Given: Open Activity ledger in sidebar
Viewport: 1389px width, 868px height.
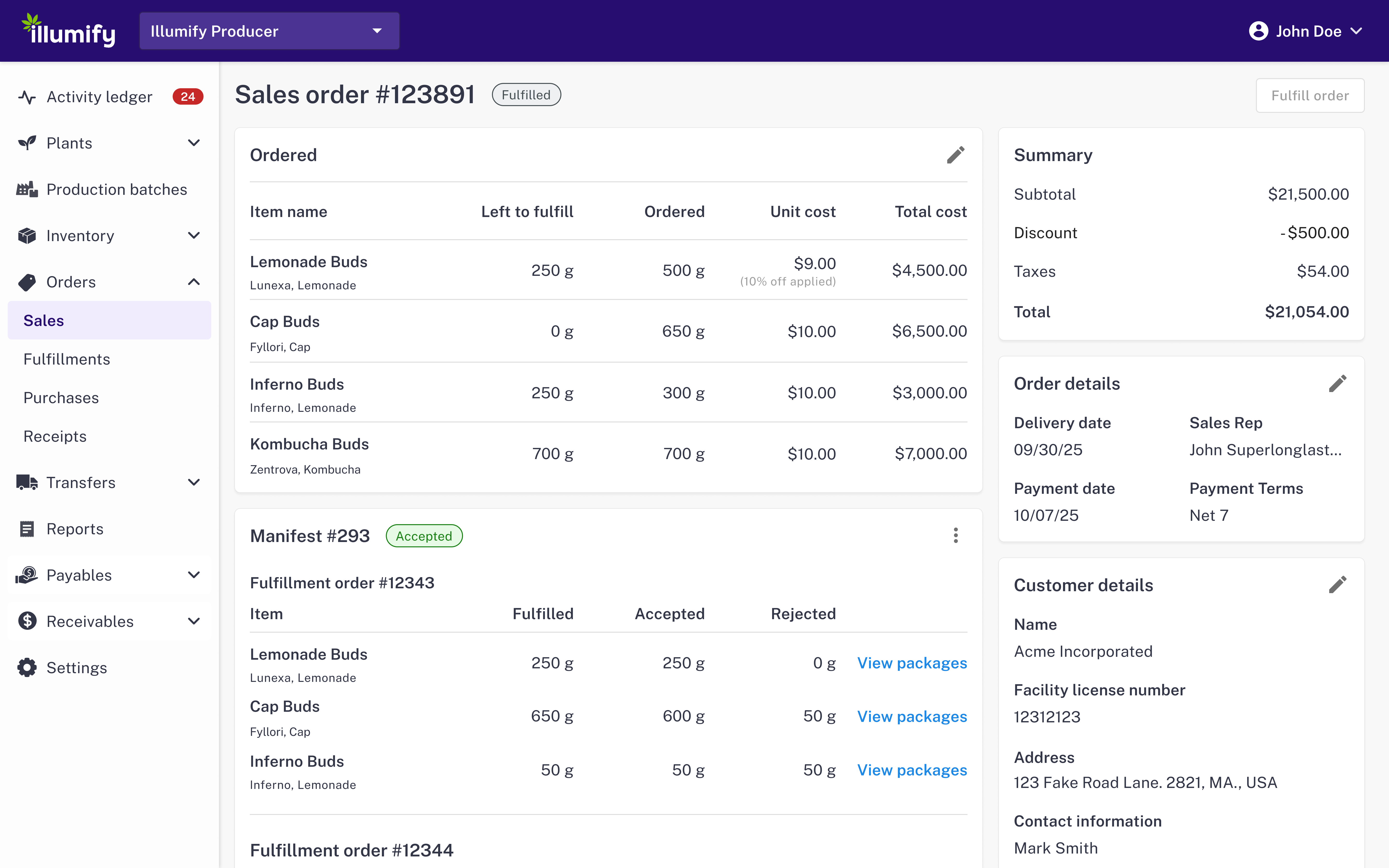Looking at the screenshot, I should tap(110, 97).
